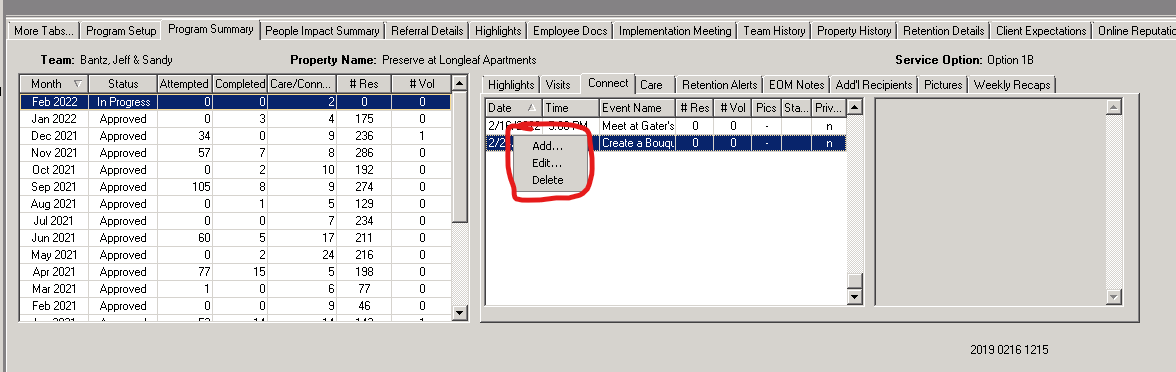
Task: Select the Program Summary tab
Action: pos(211,29)
